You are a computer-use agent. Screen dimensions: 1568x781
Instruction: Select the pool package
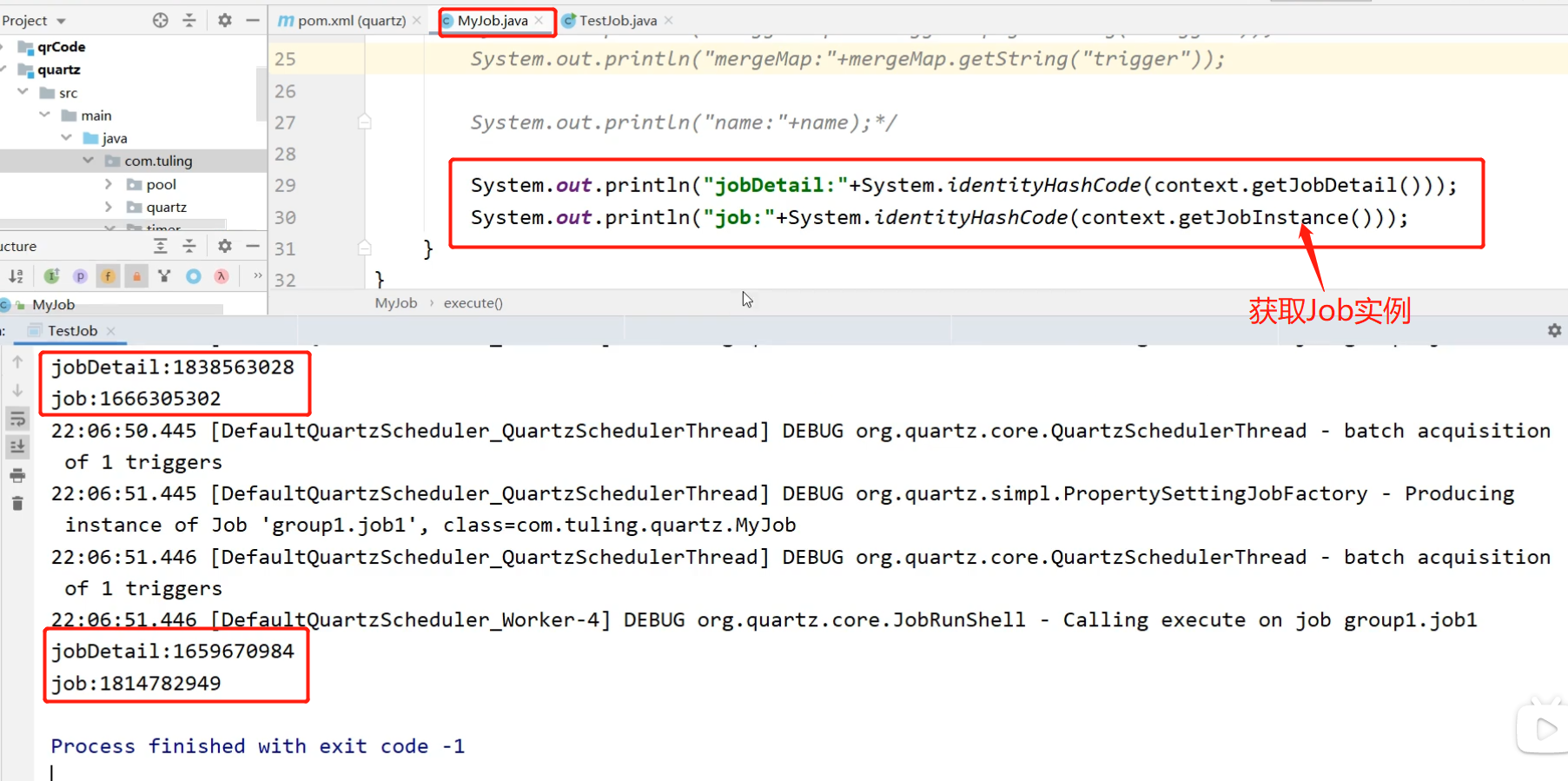162,184
